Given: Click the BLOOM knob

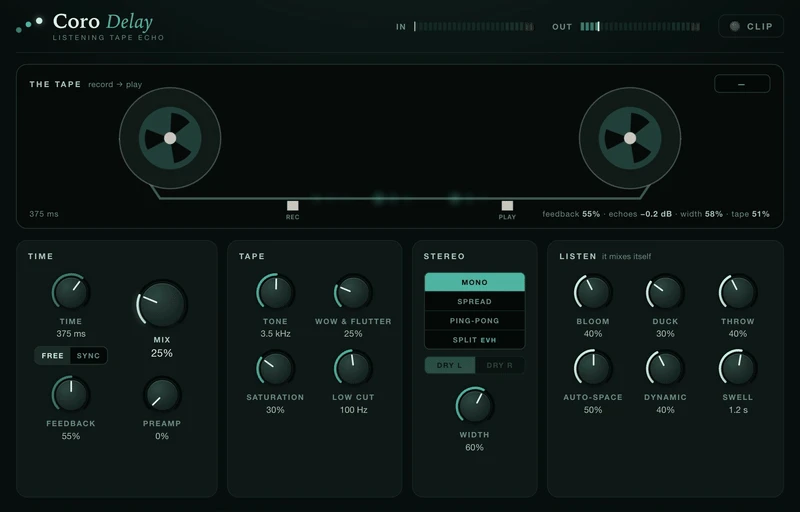Looking at the screenshot, I should [x=593, y=292].
